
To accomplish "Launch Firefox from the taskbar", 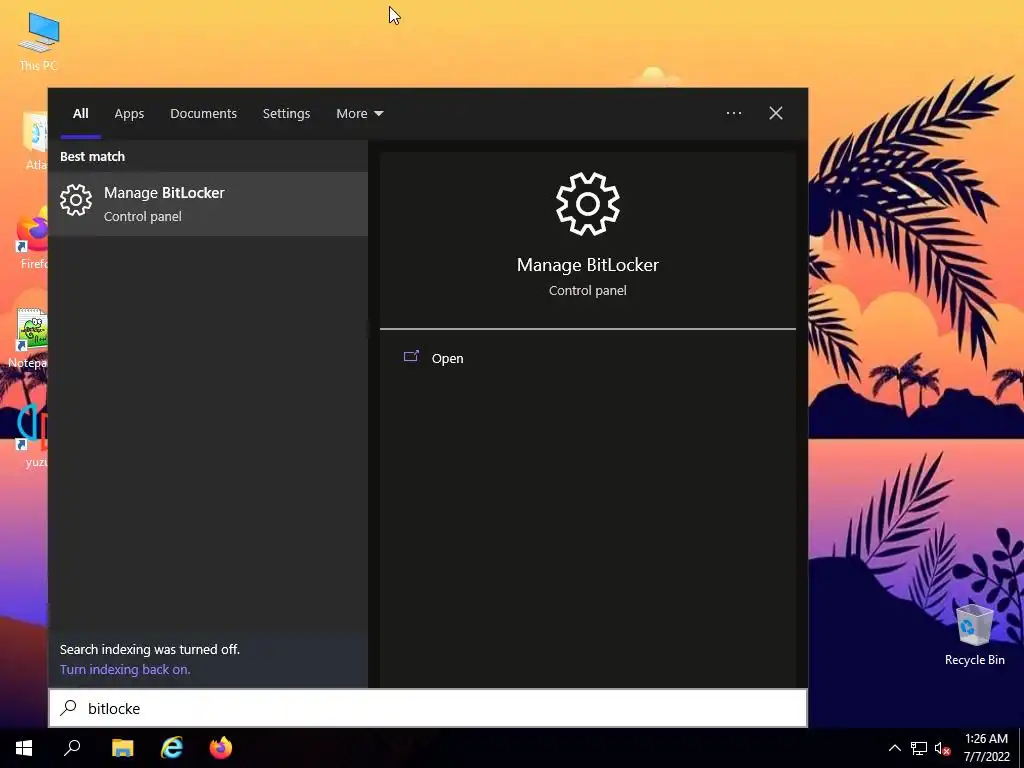I will [221, 748].
